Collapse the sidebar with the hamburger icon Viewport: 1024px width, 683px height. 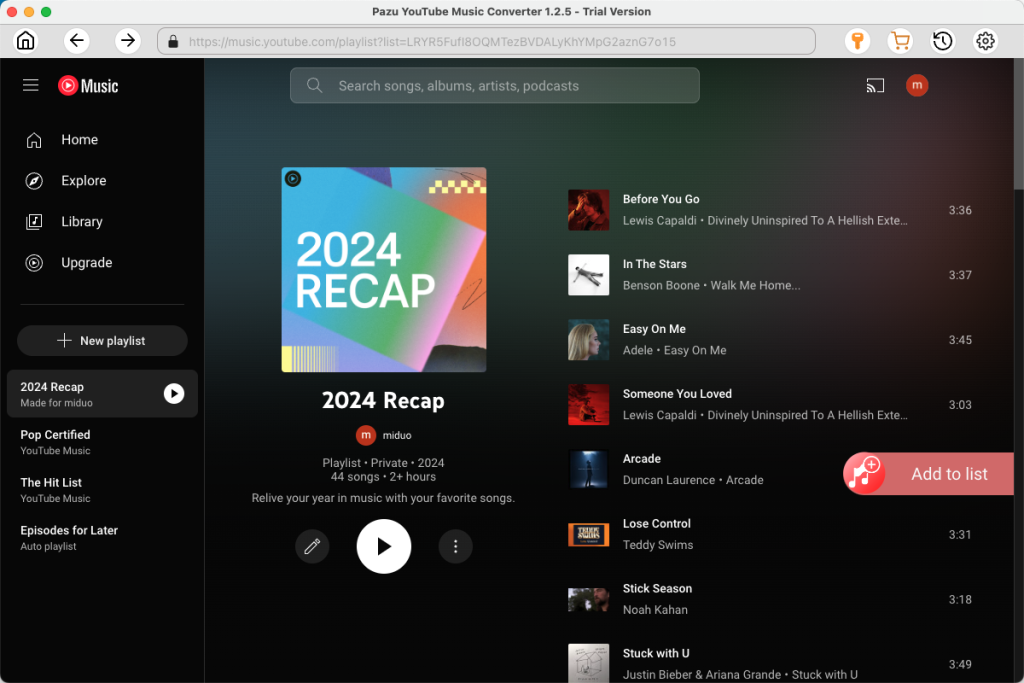click(30, 85)
